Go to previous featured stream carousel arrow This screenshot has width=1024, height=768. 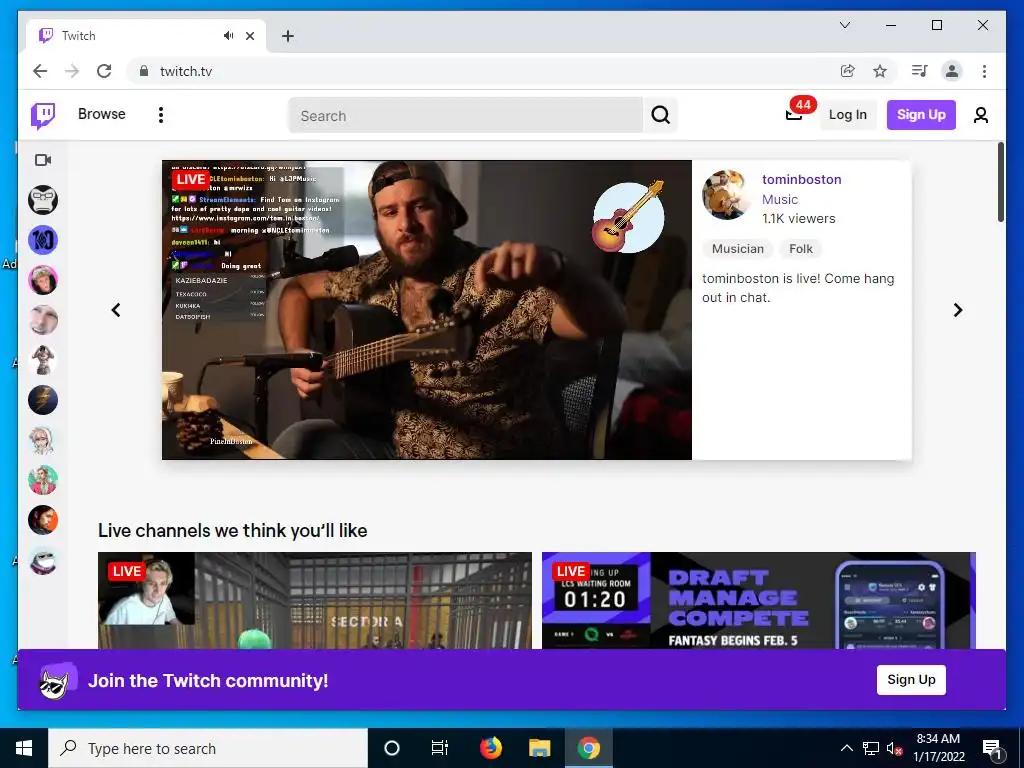[116, 310]
